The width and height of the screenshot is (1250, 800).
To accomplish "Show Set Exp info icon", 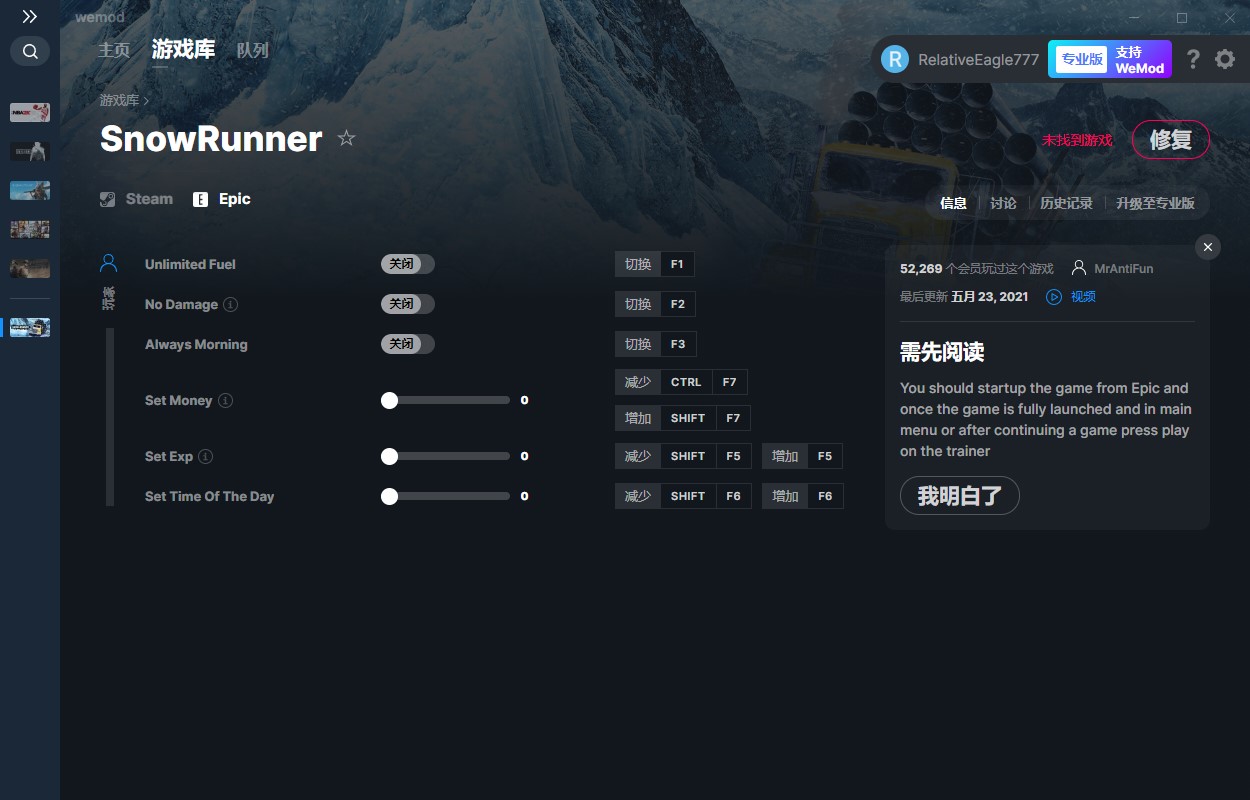I will pyautogui.click(x=205, y=456).
